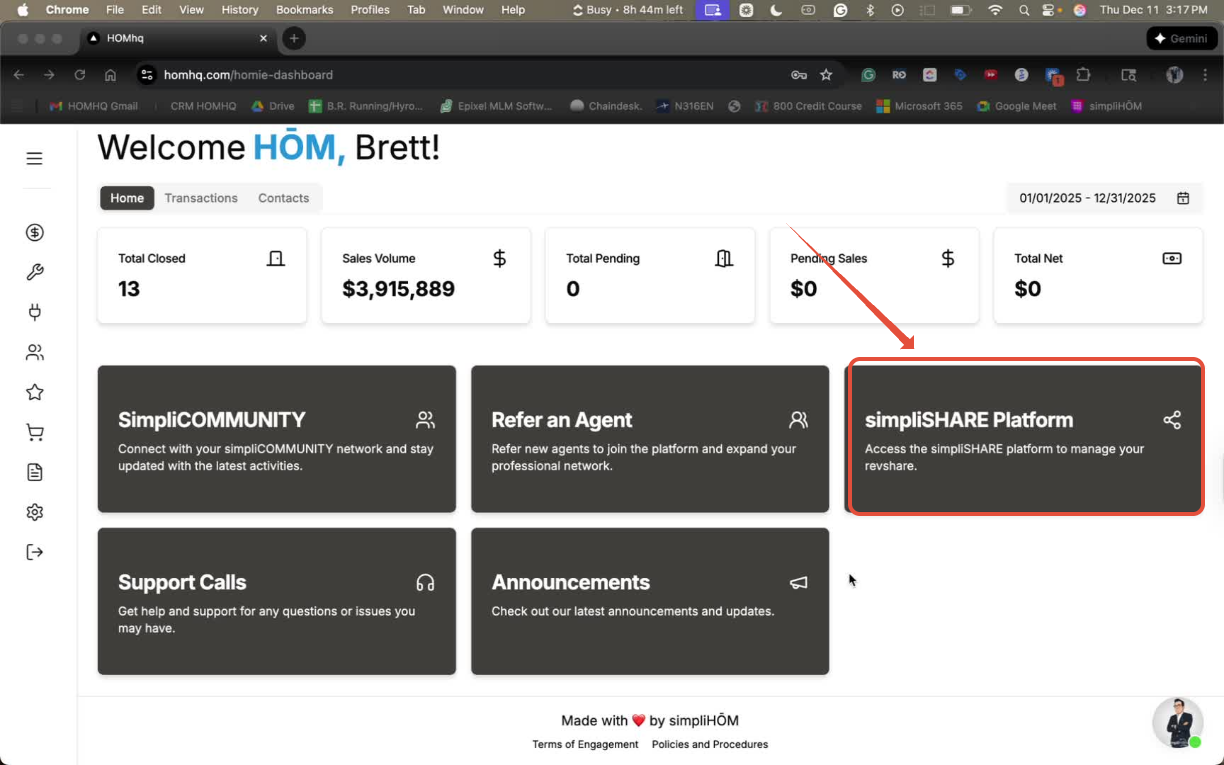Open the Bookmarks menu in menu bar
This screenshot has width=1224, height=765.
tap(305, 10)
